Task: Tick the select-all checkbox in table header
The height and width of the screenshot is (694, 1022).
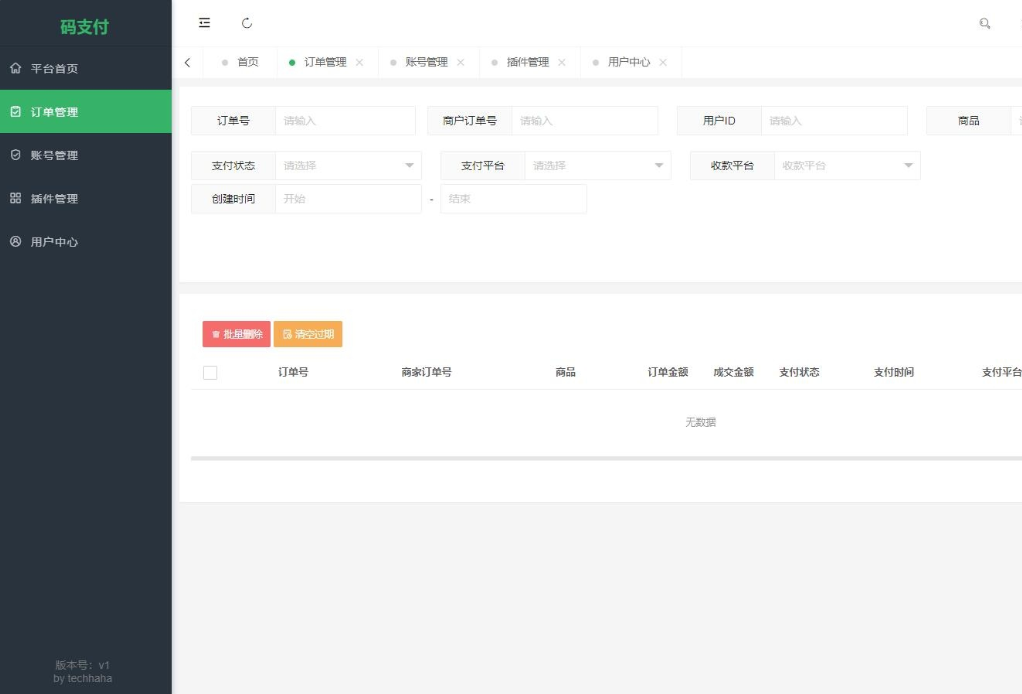Action: click(210, 373)
